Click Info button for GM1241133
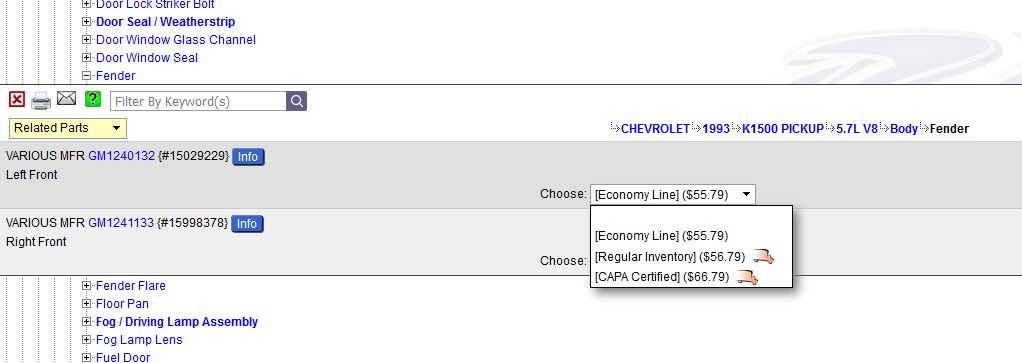Image resolution: width=1022 pixels, height=363 pixels. pyautogui.click(x=247, y=224)
